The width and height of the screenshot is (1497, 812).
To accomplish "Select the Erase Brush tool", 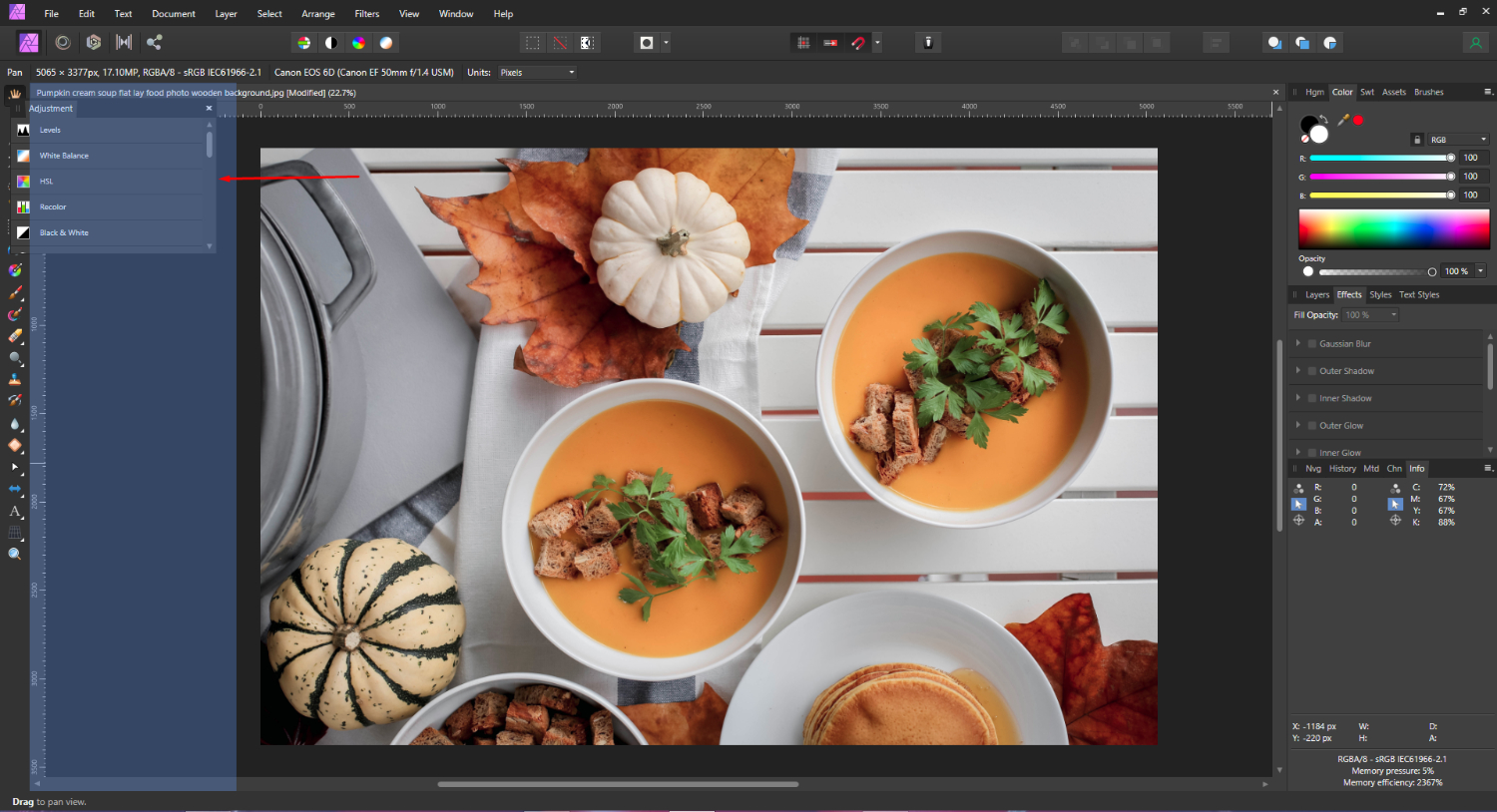I will pyautogui.click(x=15, y=336).
